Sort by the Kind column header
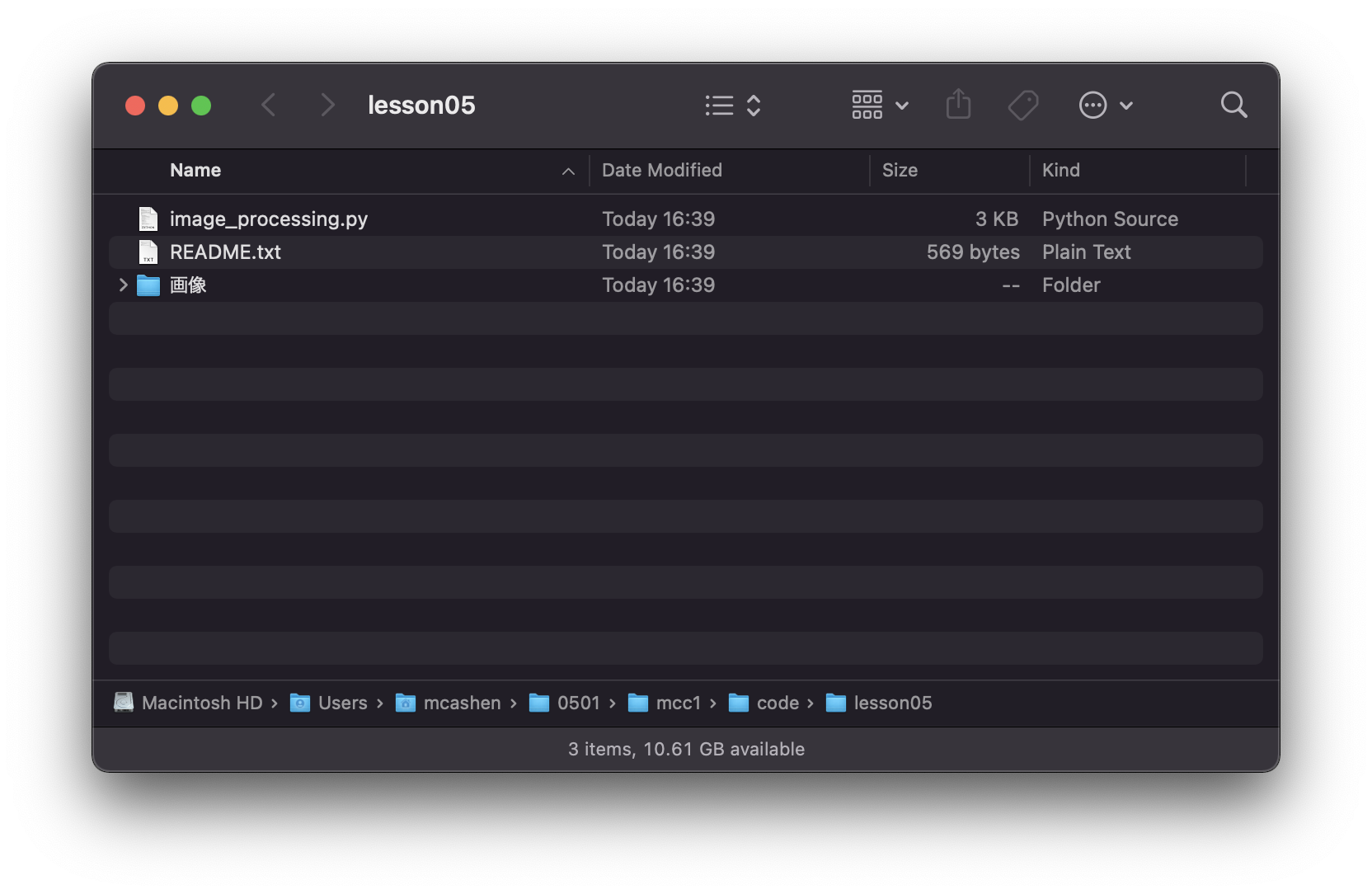This screenshot has width=1372, height=894. point(1060,170)
